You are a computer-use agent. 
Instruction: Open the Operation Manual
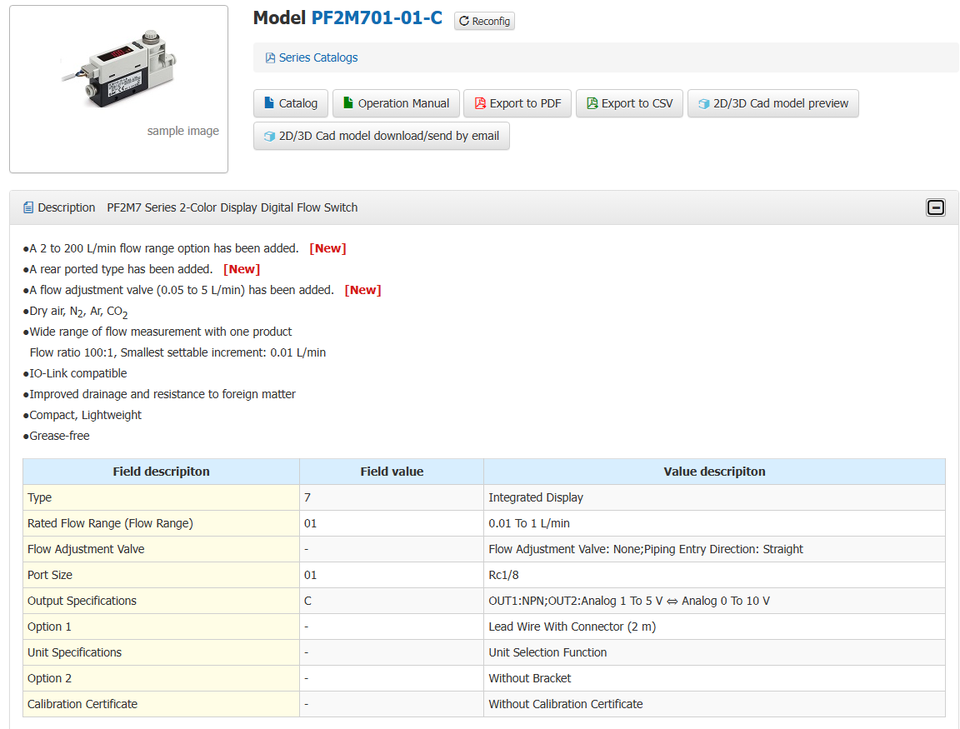[396, 103]
